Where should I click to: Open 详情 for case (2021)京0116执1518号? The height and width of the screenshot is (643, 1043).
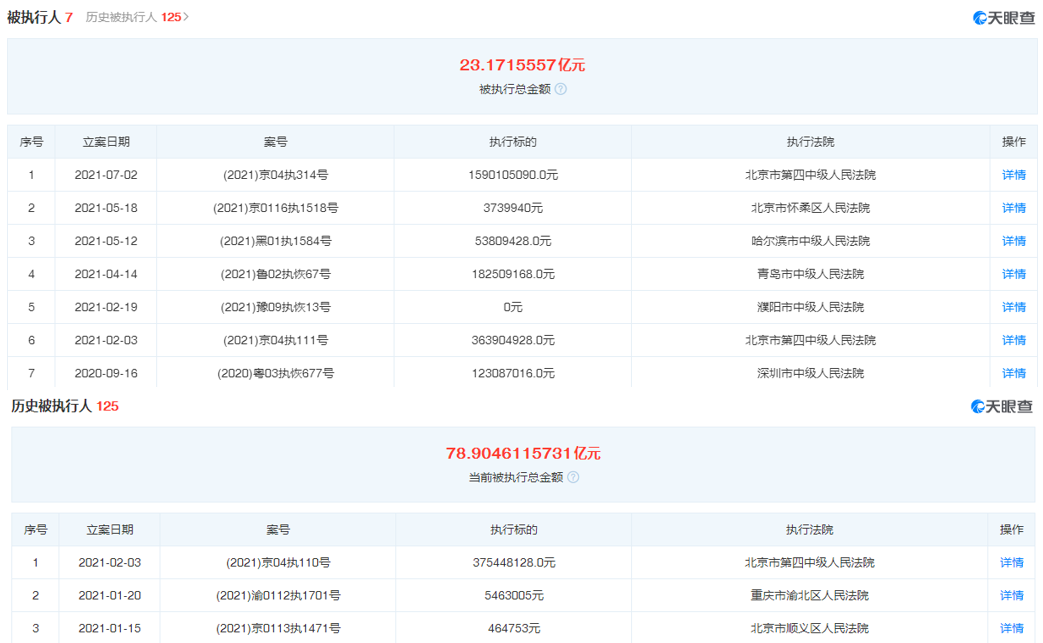[x=1013, y=208]
